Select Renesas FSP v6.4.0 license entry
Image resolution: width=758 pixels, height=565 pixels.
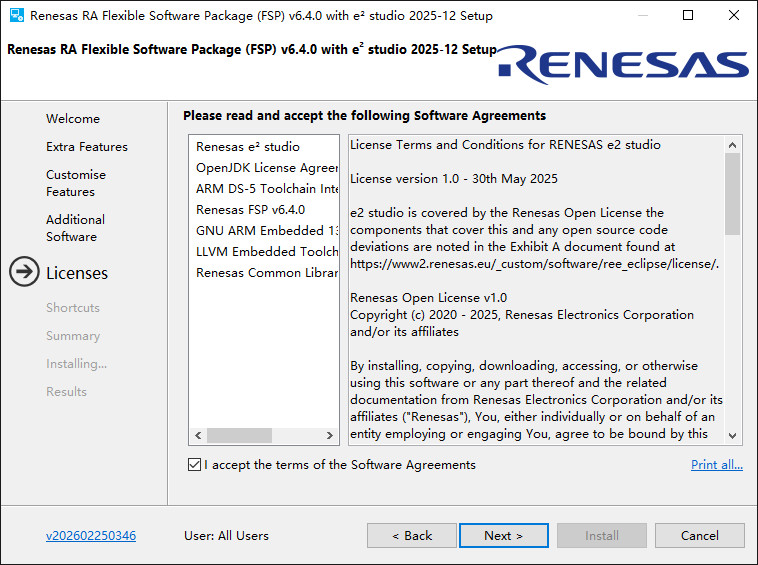pos(264,210)
